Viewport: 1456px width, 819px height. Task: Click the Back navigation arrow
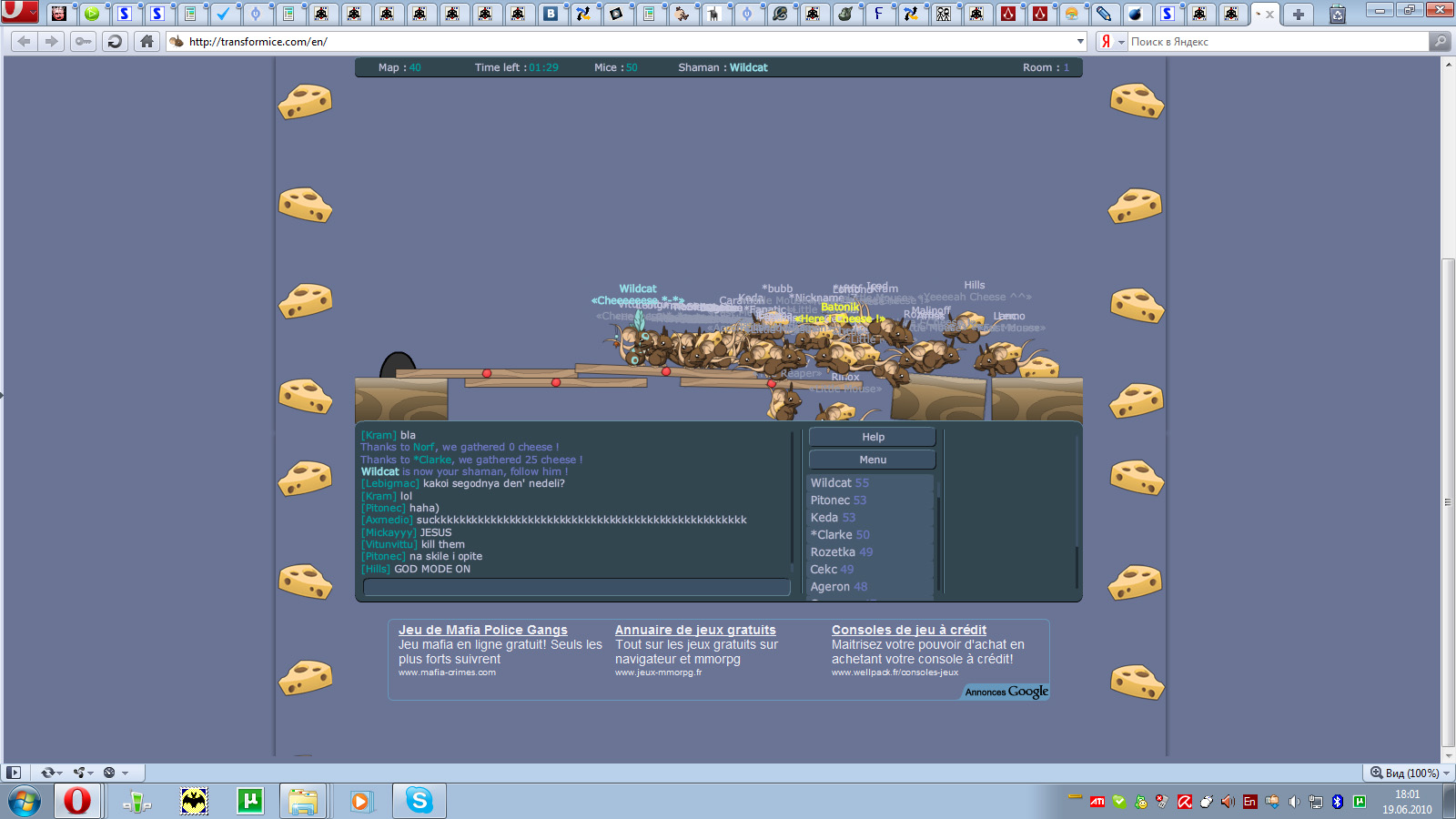point(25,42)
